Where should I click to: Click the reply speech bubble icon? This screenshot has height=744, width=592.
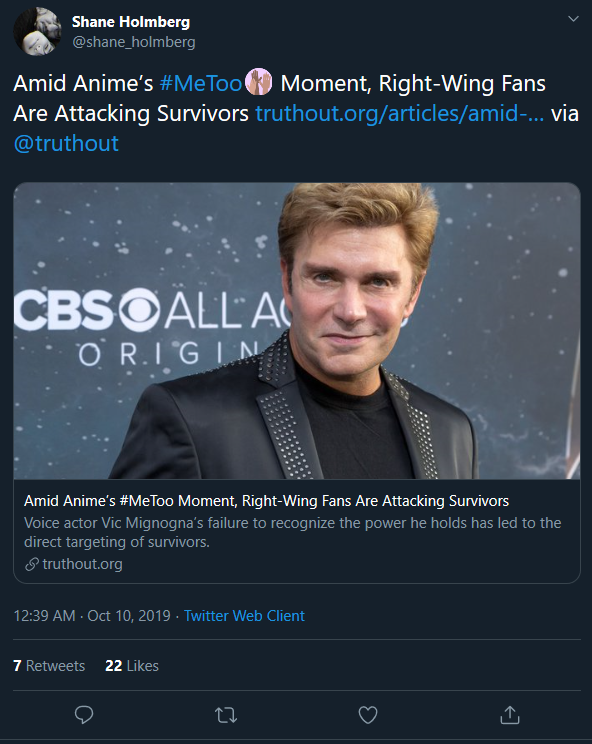pos(84,715)
